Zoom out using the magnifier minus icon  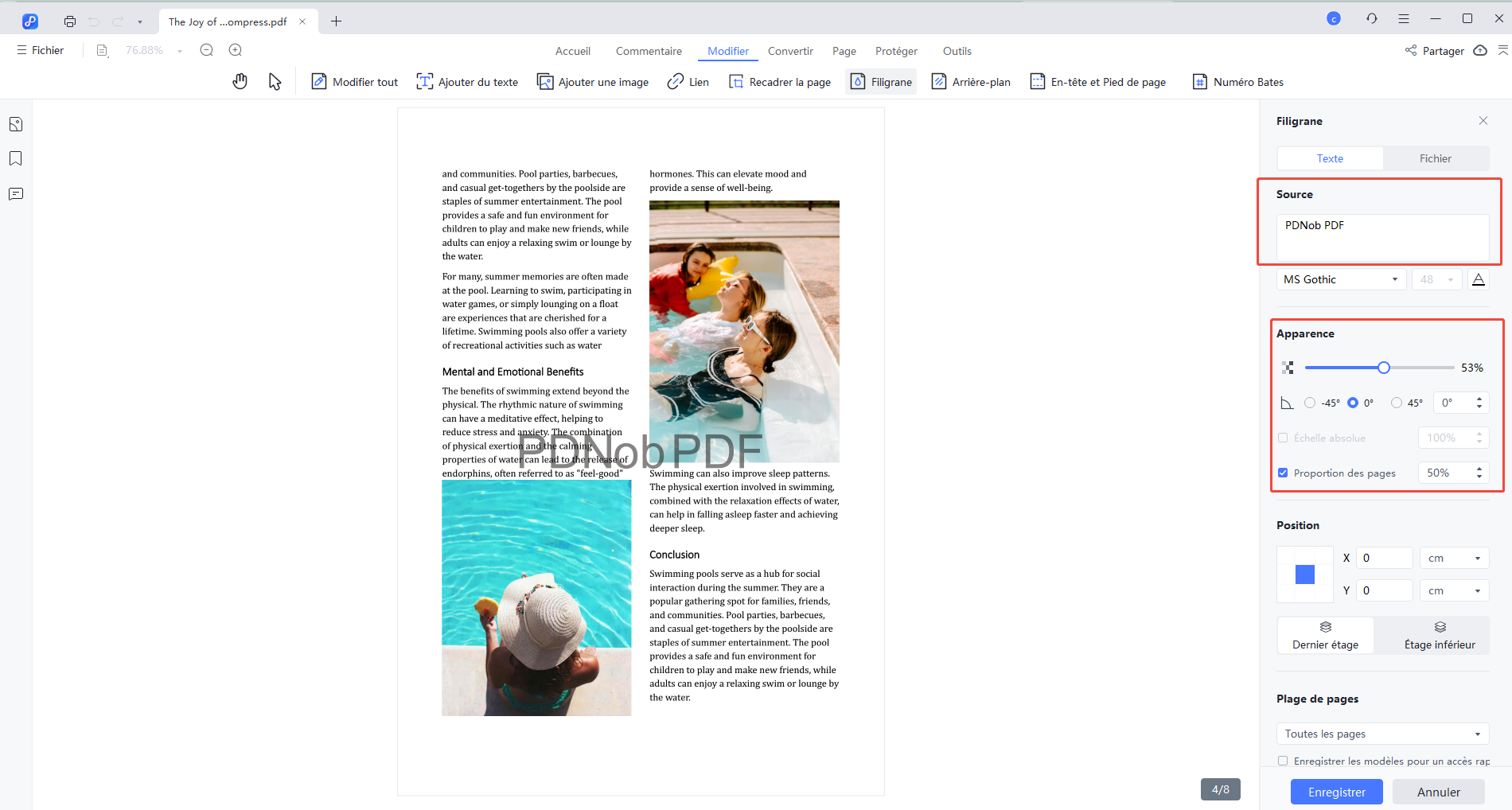206,49
